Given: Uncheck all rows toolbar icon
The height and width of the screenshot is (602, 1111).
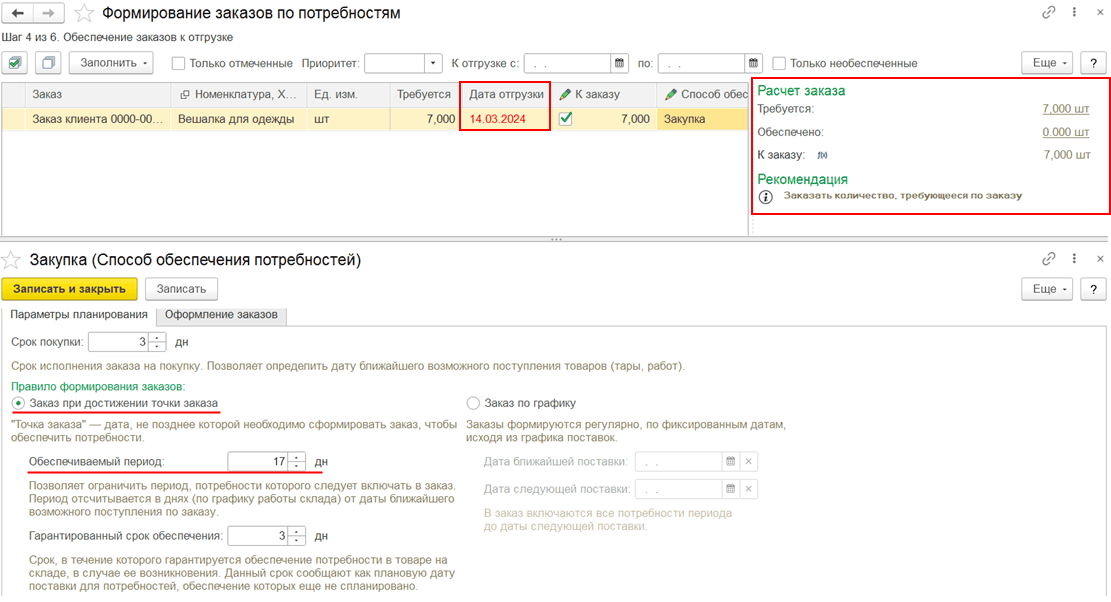Looking at the screenshot, I should [x=47, y=63].
